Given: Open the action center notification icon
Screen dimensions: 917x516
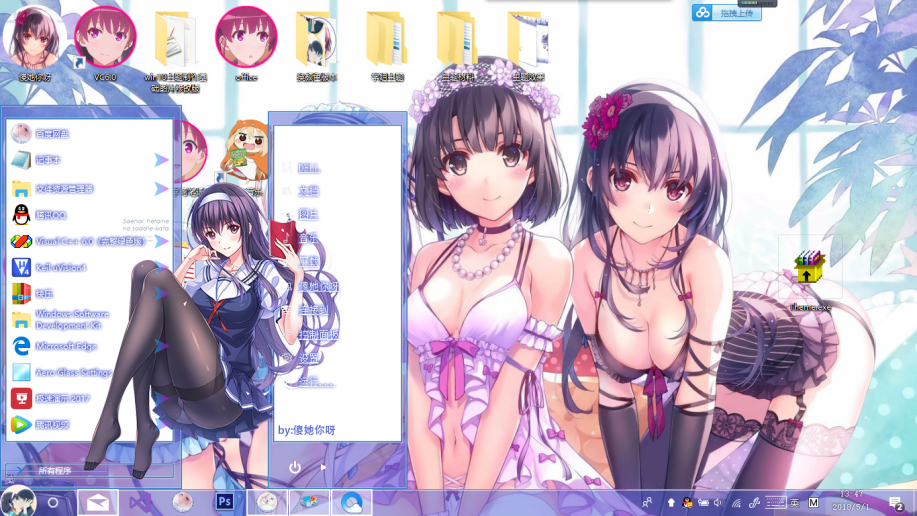Looking at the screenshot, I should [896, 503].
